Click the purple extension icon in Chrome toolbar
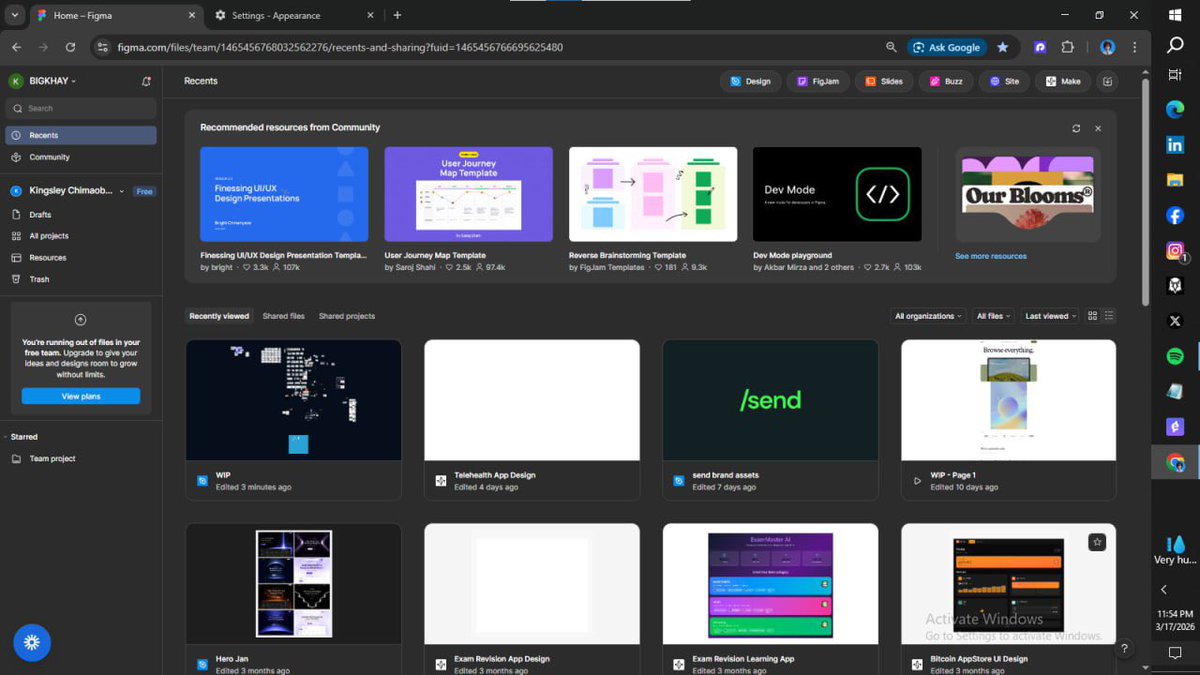Viewport: 1200px width, 675px height. click(x=1040, y=47)
